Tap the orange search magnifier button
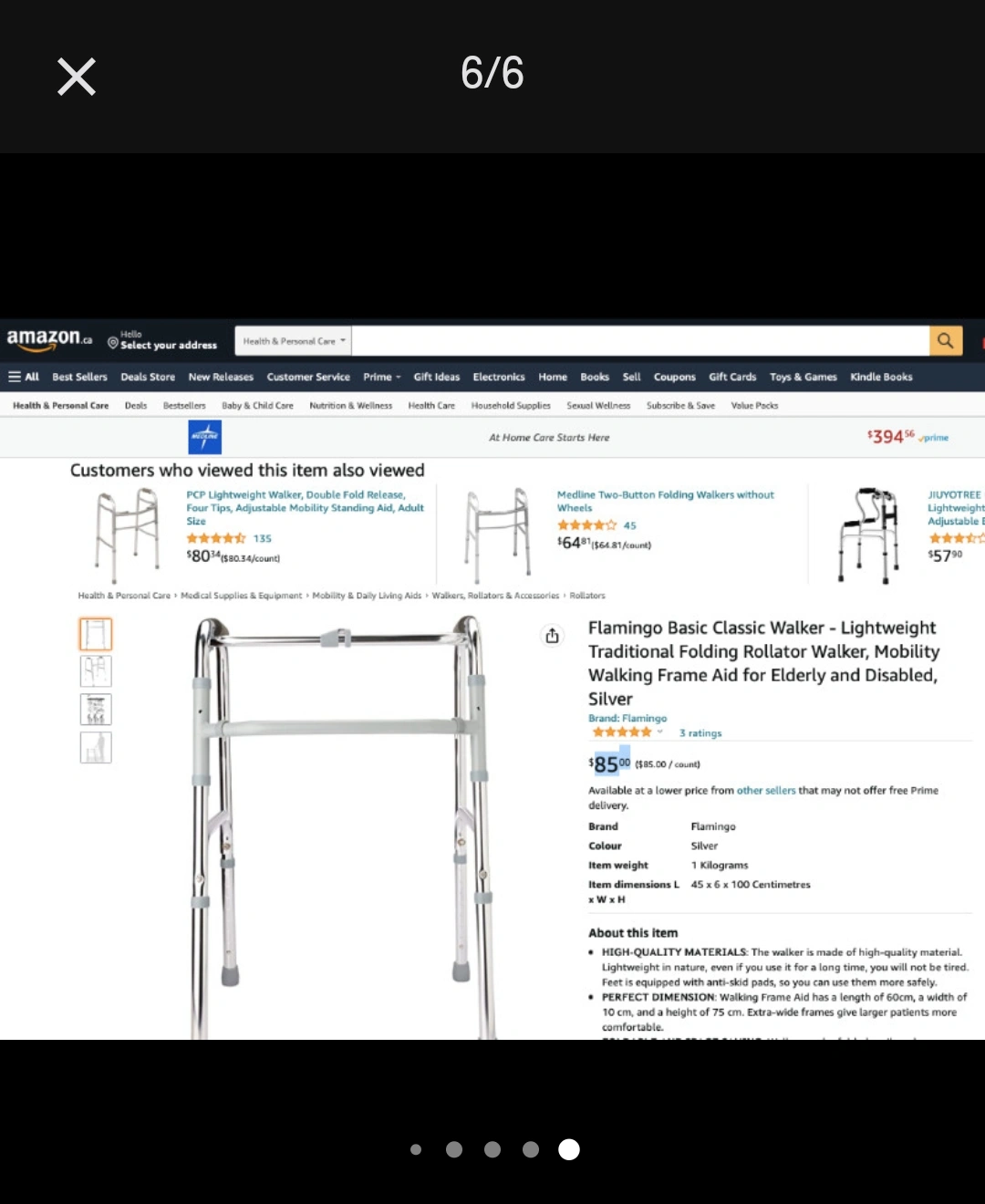Screen dimensions: 985x1204 point(946,340)
